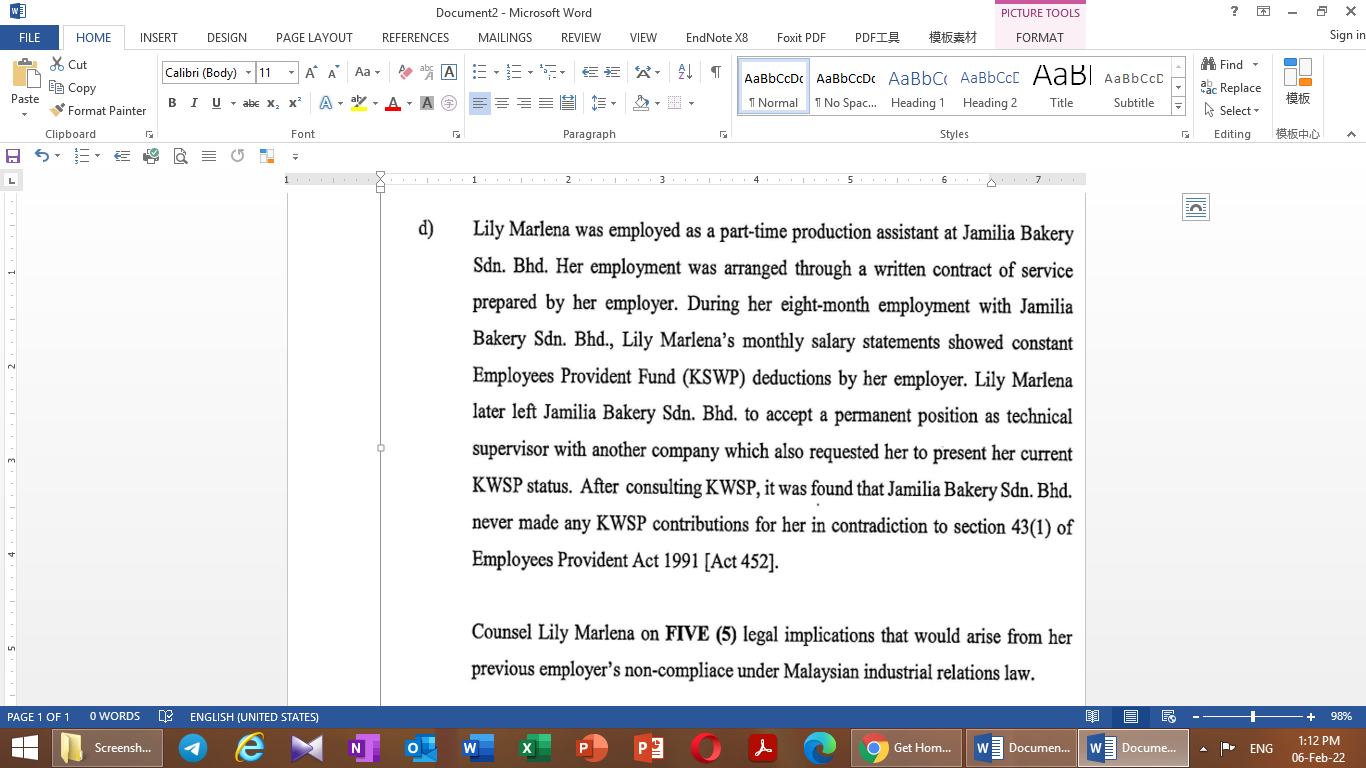
Task: Enable strikethrough formatting
Action: [250, 103]
